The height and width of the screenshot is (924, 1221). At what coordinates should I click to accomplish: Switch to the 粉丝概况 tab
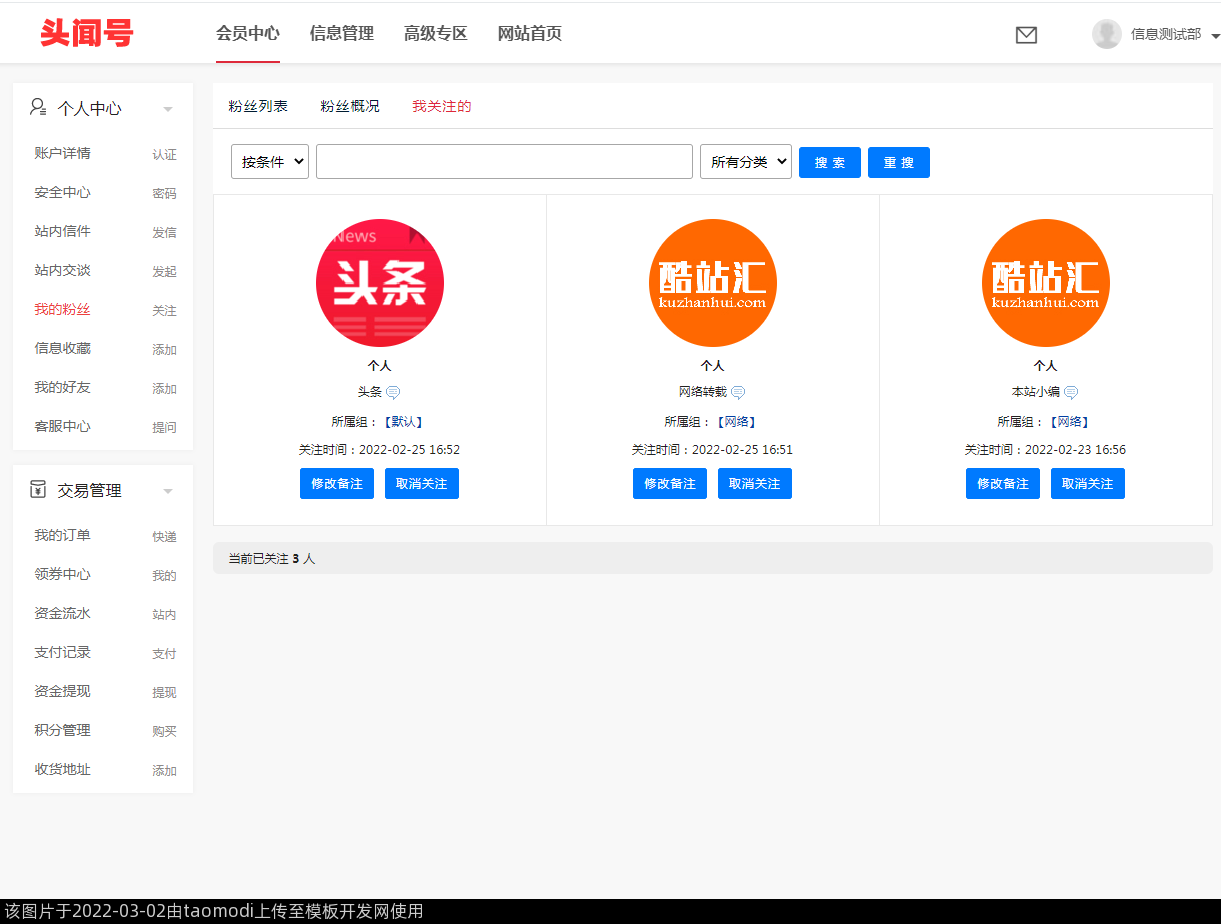(x=350, y=106)
